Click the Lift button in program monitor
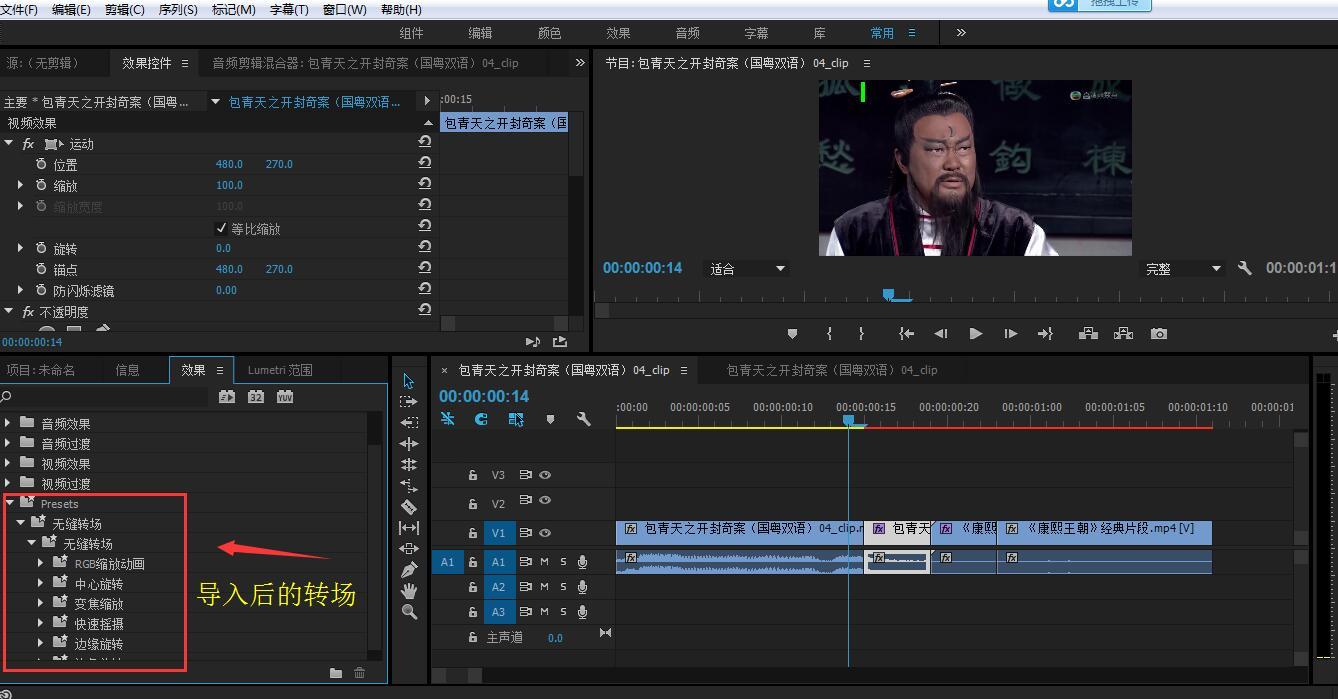Viewport: 1338px width, 699px height. pos(1088,334)
